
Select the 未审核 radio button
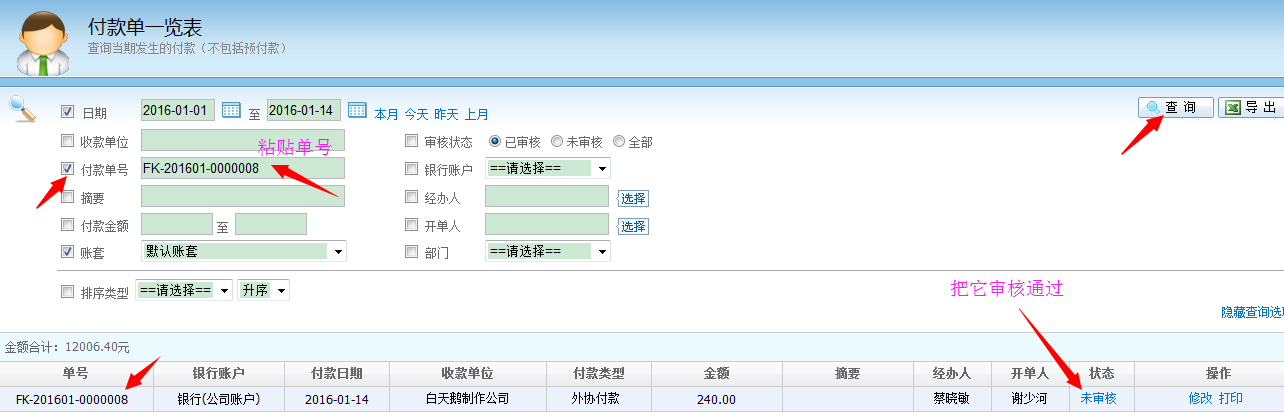pyautogui.click(x=557, y=141)
